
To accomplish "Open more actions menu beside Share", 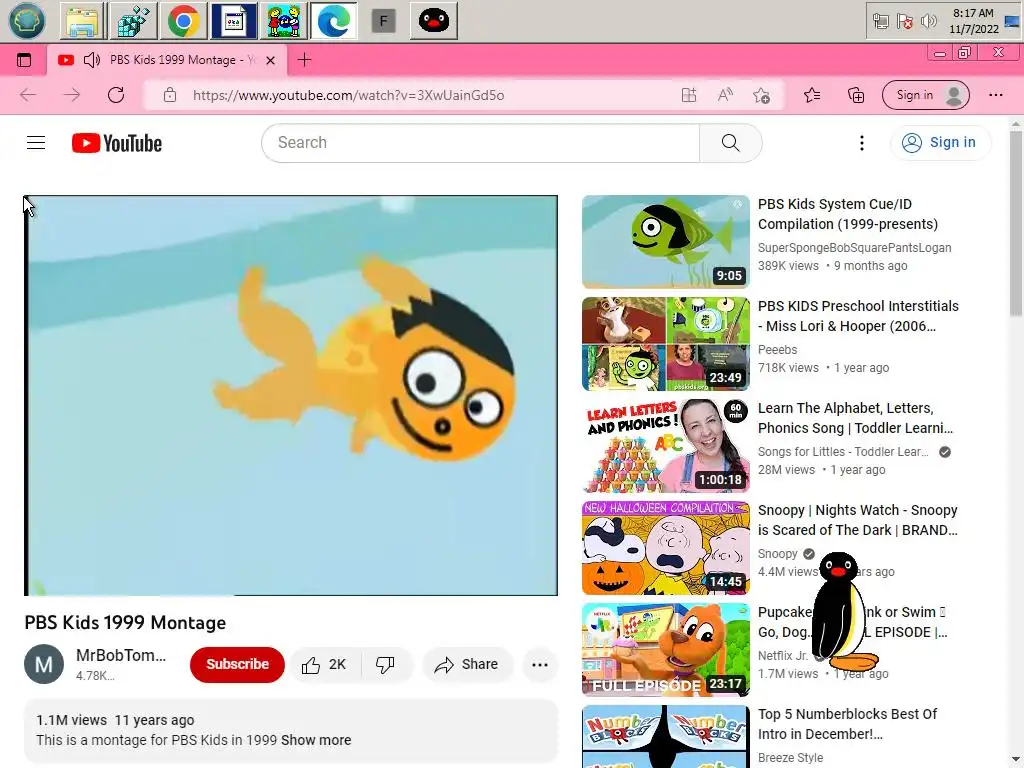I will click(x=539, y=665).
